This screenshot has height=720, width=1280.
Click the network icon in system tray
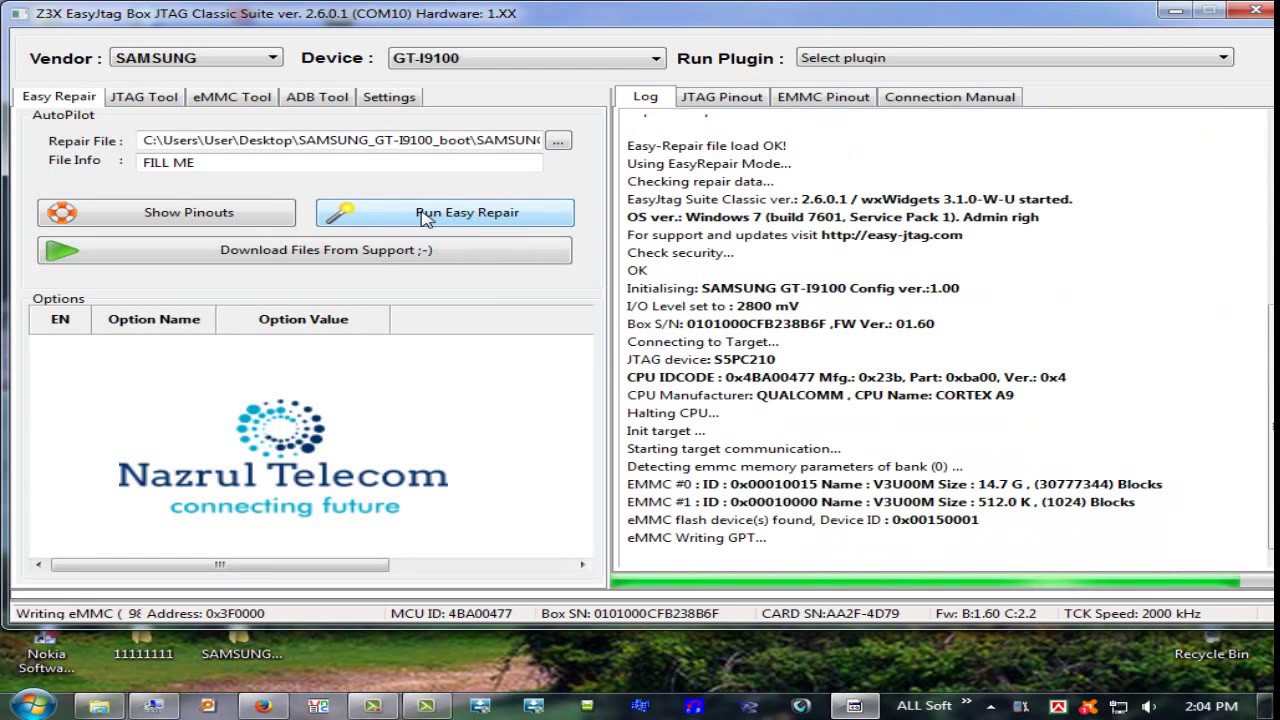pos(1119,706)
